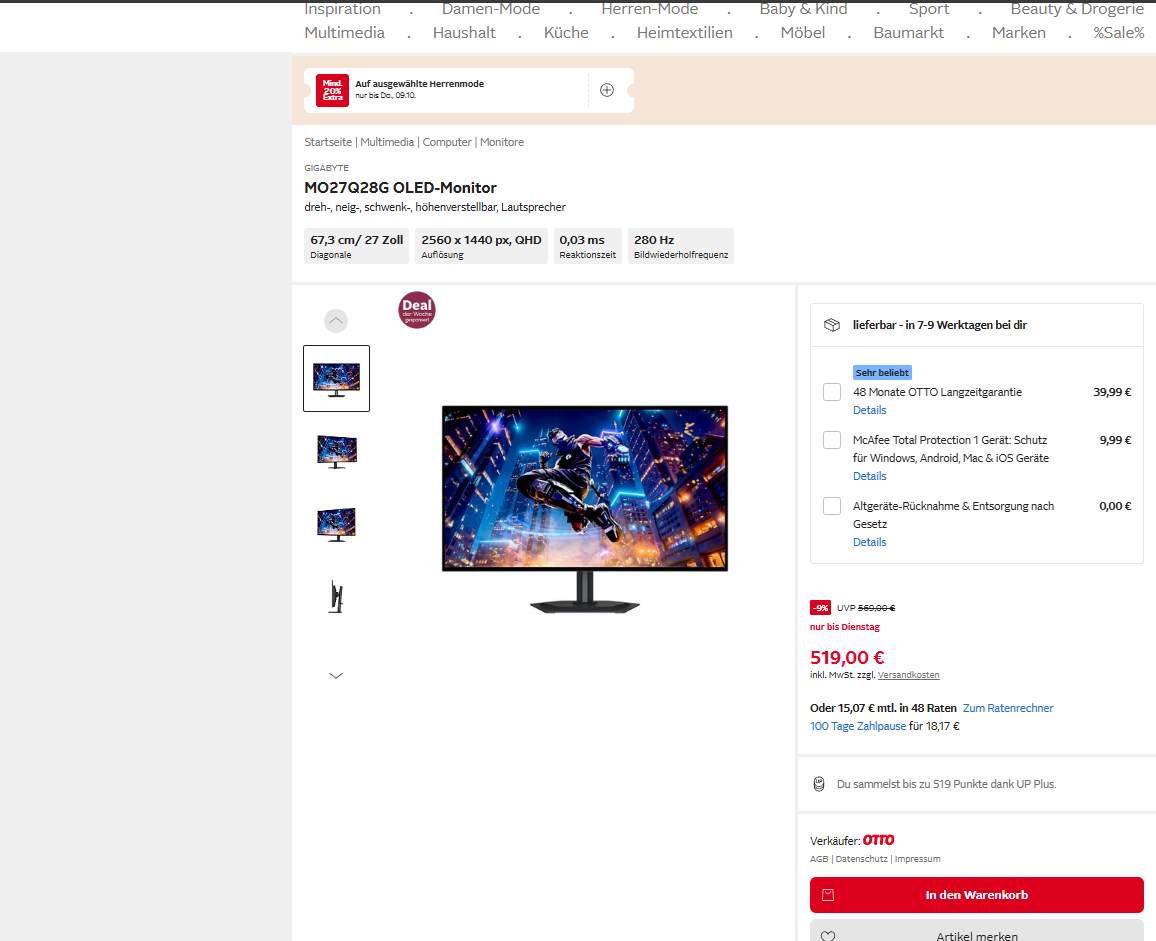1156x941 pixels.
Task: Click the delivery package icon
Action: click(x=832, y=325)
